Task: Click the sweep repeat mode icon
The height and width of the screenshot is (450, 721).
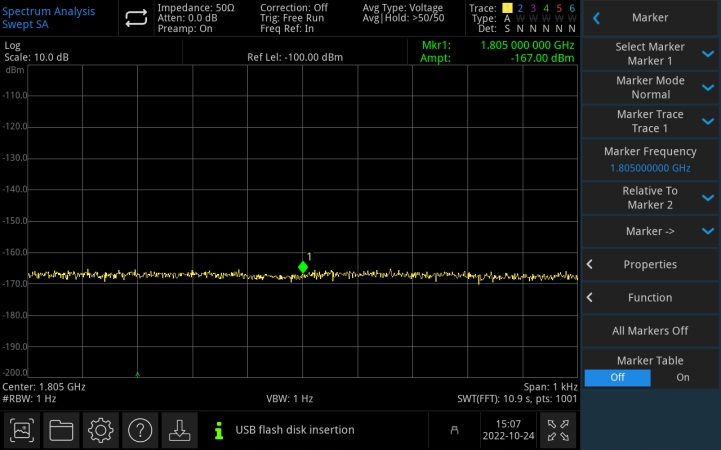Action: 136,18
